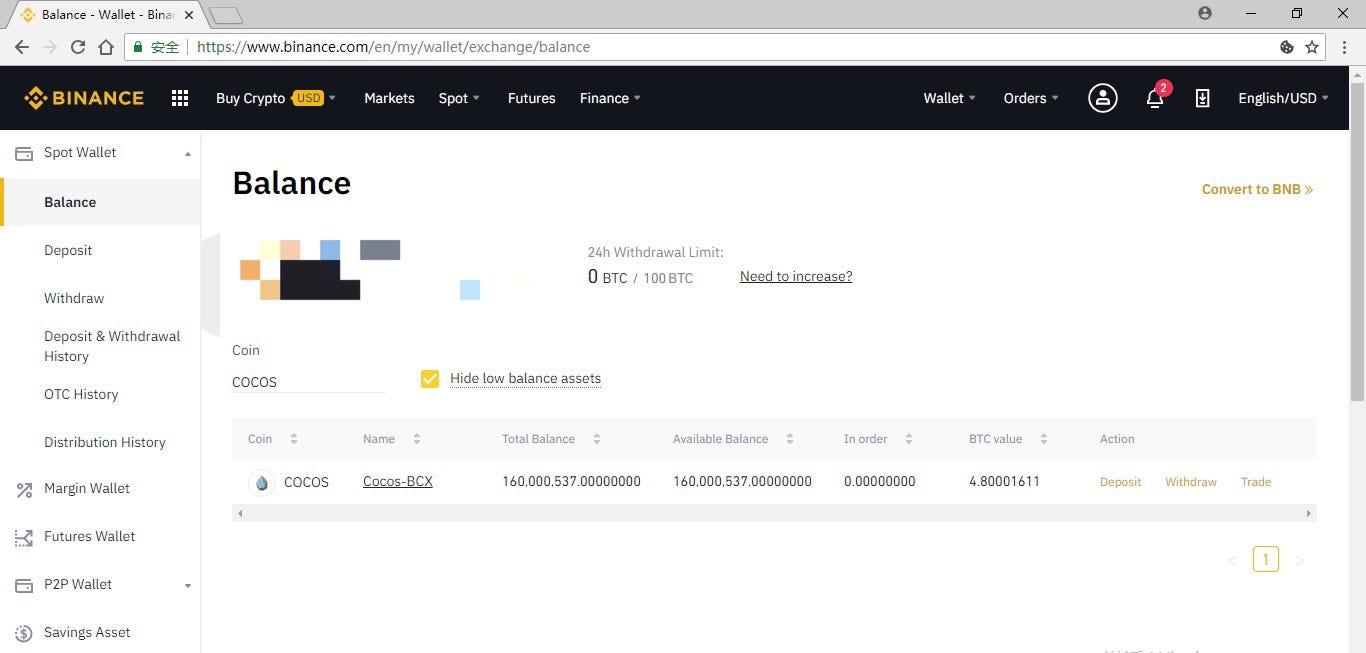1366x653 pixels.
Task: Click pagination page 1 button
Action: pyautogui.click(x=1265, y=560)
